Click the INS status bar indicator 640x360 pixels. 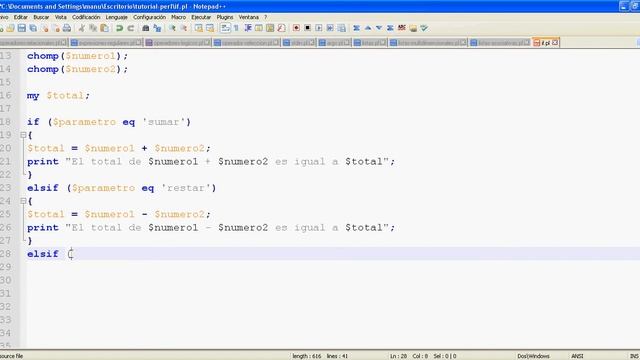click(634, 356)
